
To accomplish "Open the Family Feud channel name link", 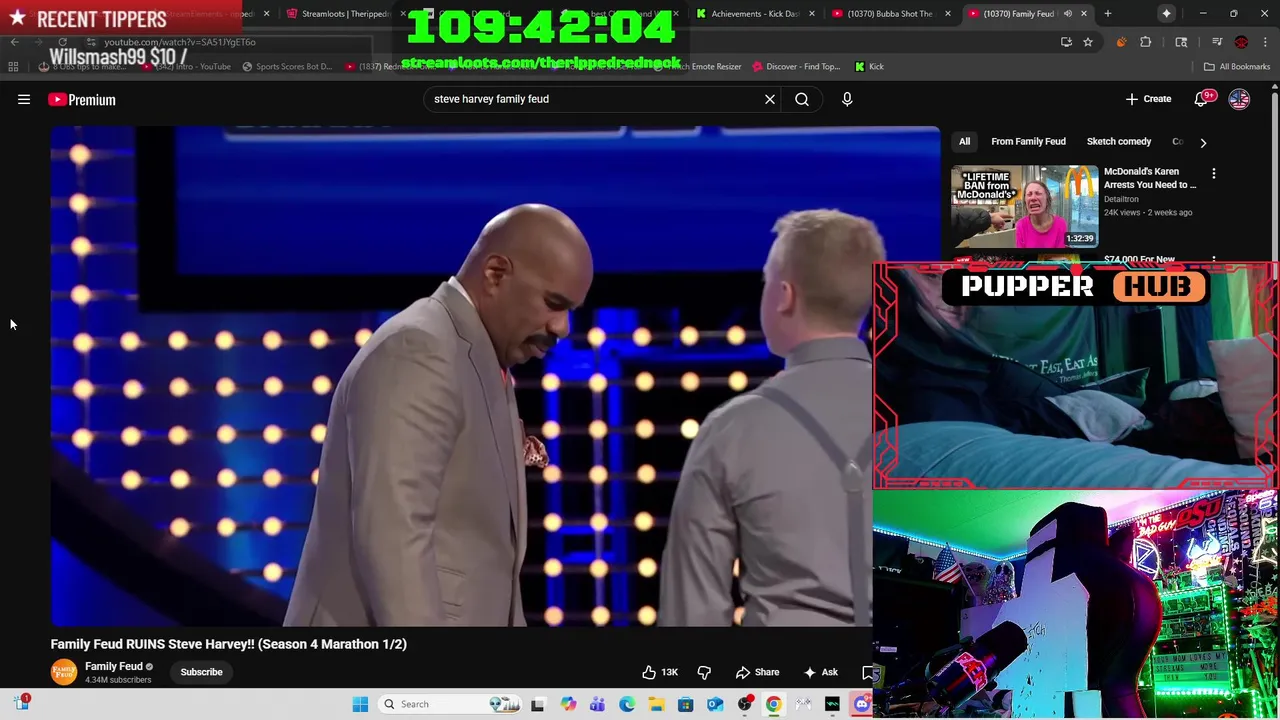I will coord(114,666).
